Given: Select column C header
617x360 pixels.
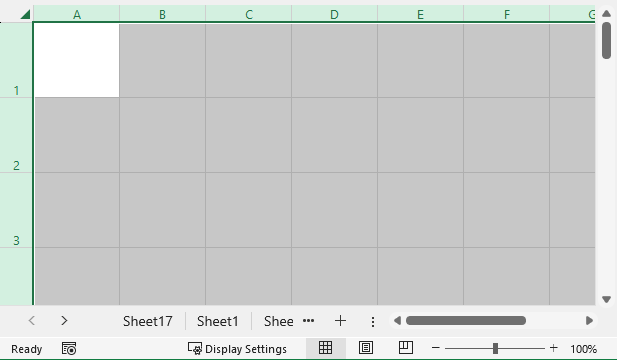Looking at the screenshot, I should point(248,15).
